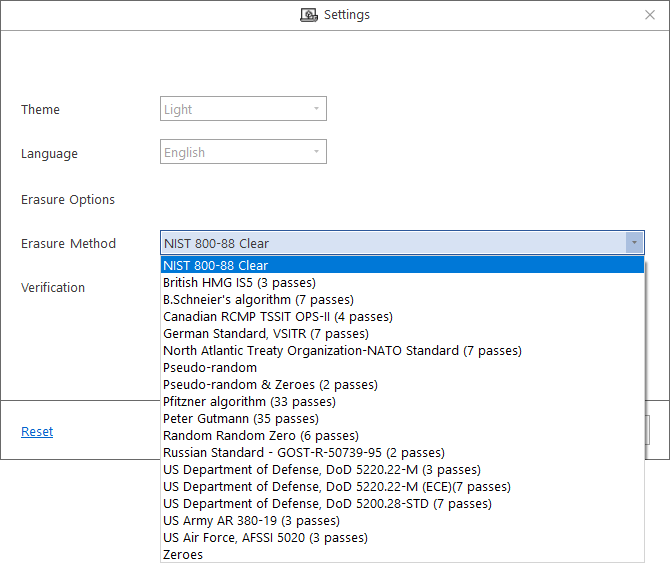Click the Verification label

point(53,287)
